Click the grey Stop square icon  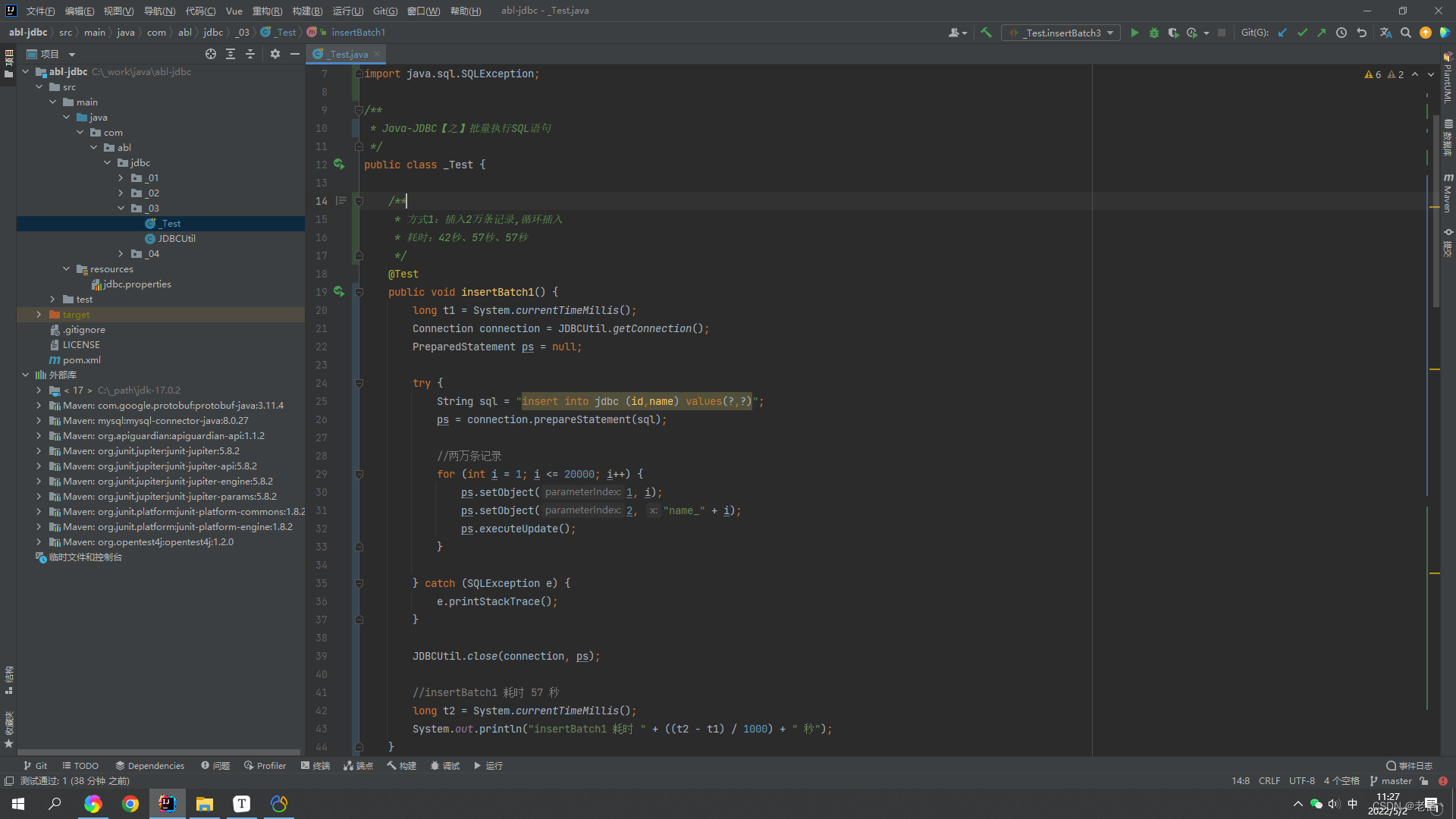click(1222, 33)
